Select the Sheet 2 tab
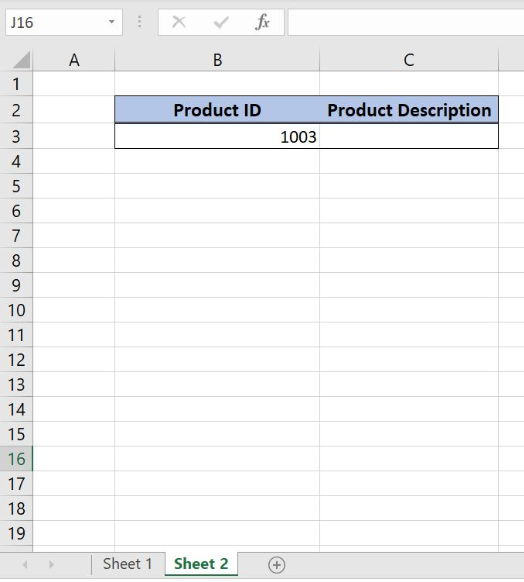The image size is (524, 582). (201, 564)
